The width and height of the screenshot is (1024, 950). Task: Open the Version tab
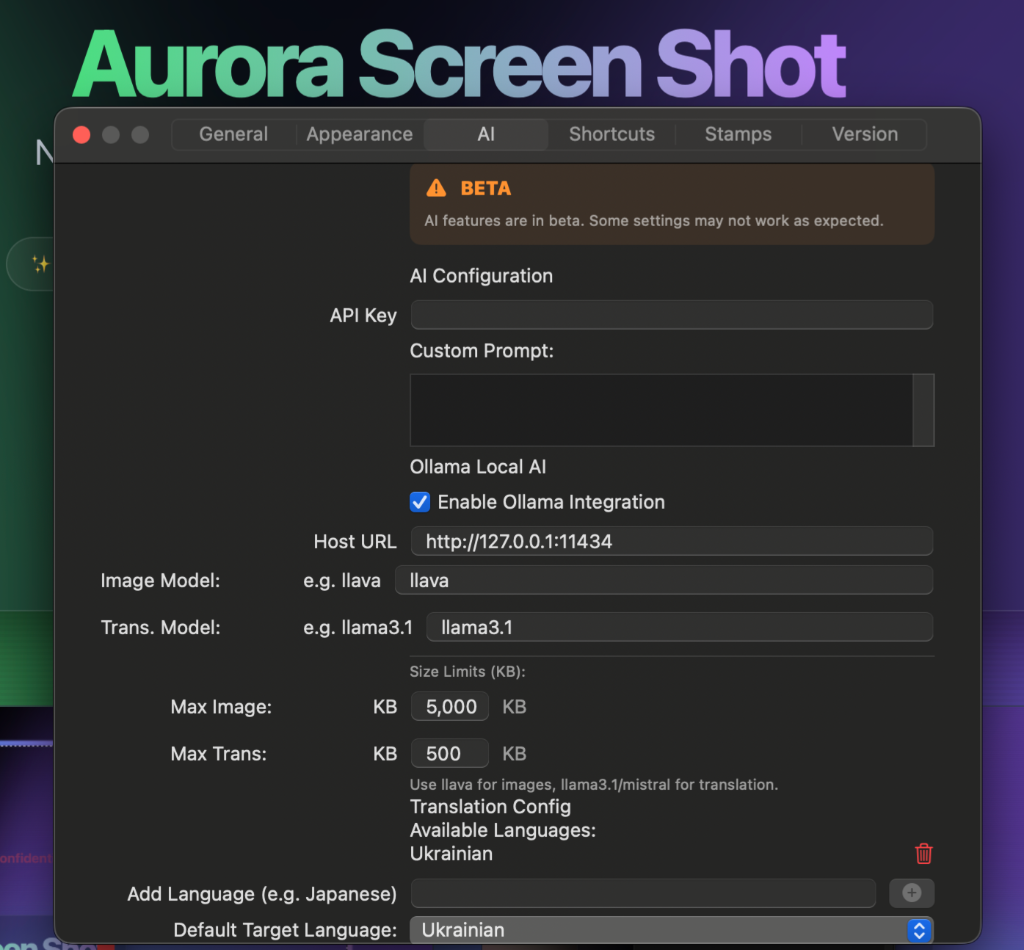tap(864, 134)
